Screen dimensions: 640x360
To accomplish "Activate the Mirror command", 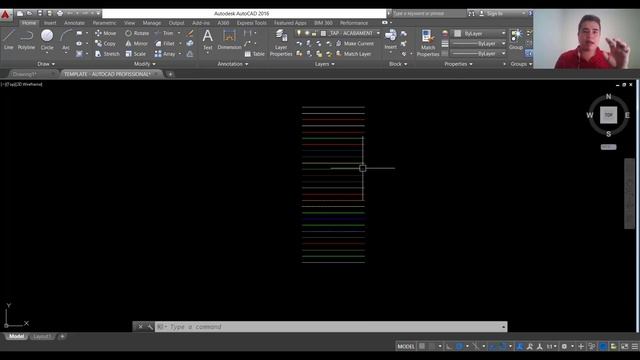I will (x=136, y=43).
